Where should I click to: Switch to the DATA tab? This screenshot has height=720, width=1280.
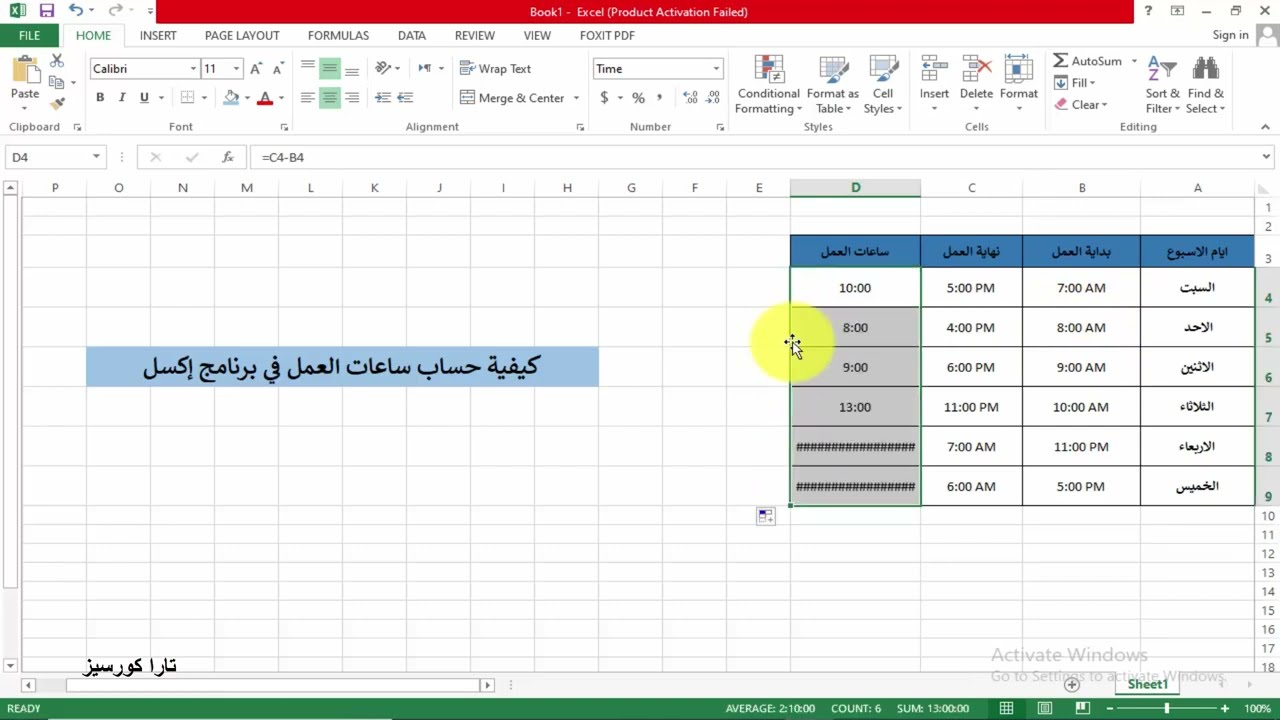412,35
